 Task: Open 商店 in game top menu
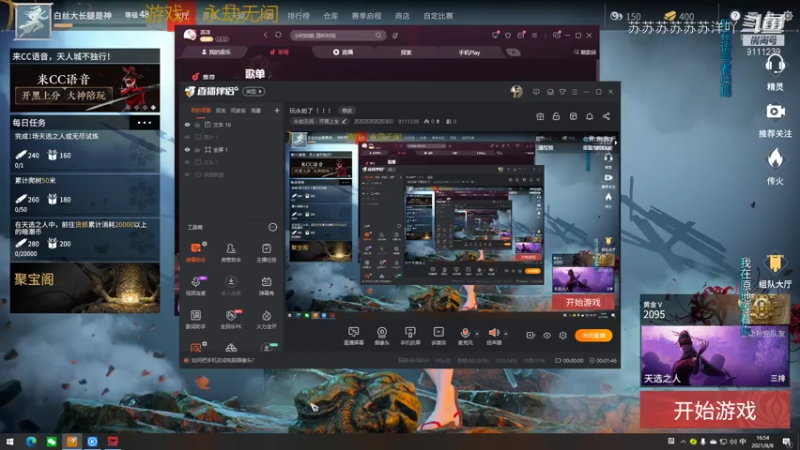402,16
